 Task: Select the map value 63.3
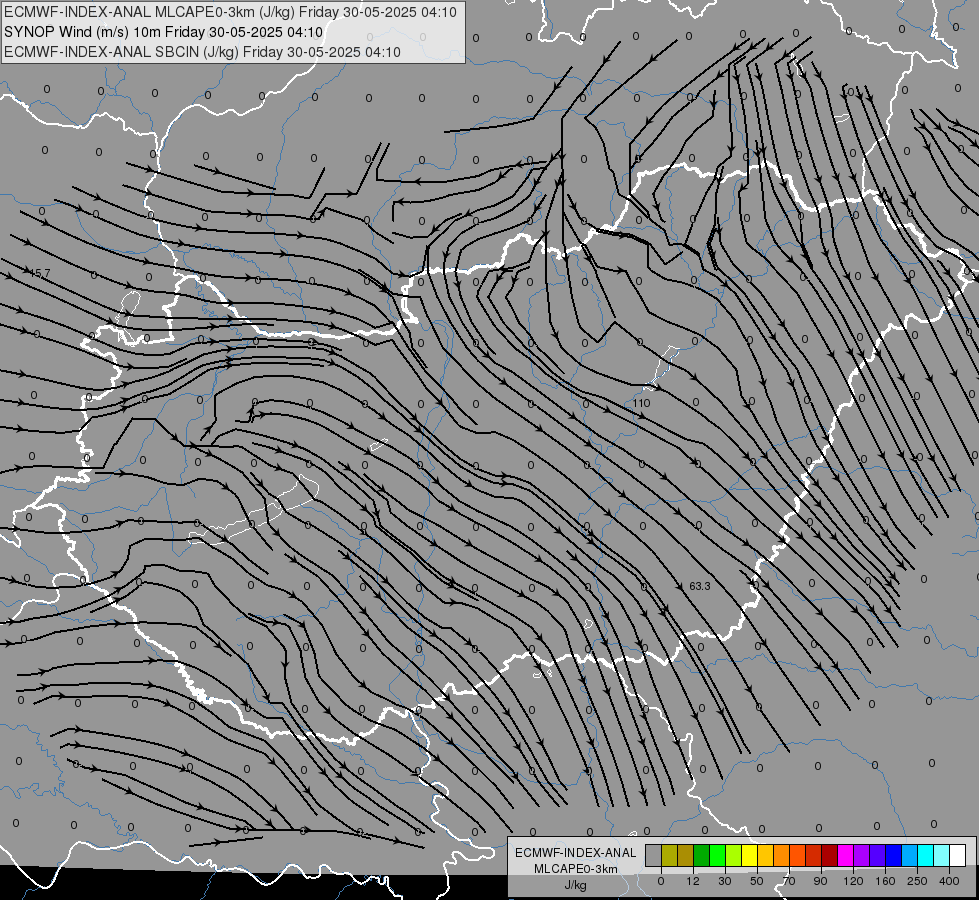coord(700,586)
